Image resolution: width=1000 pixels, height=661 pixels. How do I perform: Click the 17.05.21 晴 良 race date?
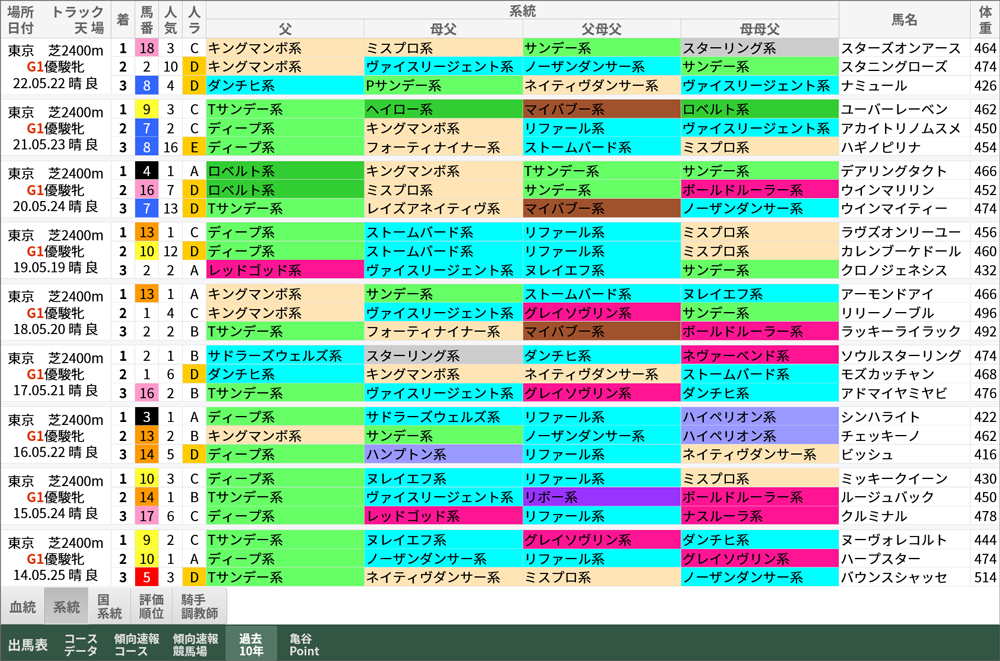pyautogui.click(x=55, y=390)
